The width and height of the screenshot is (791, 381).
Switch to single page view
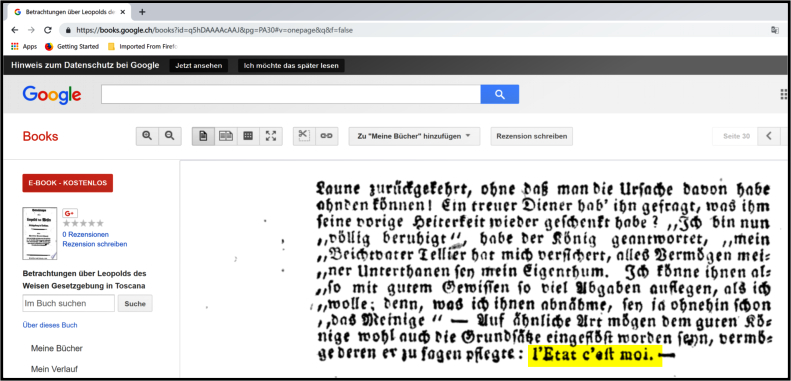(203, 136)
